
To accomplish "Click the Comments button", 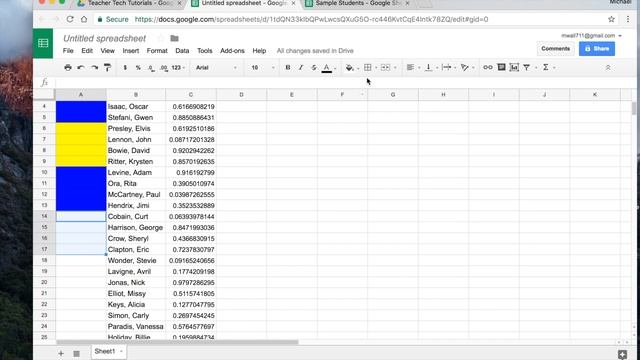I will pos(556,49).
